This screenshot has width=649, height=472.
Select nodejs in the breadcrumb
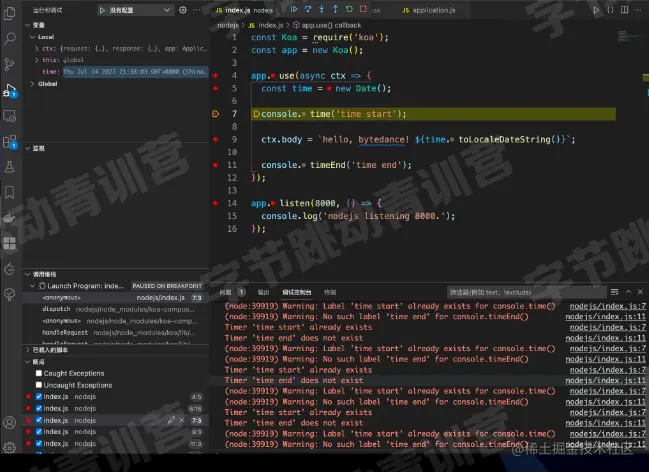click(x=228, y=25)
